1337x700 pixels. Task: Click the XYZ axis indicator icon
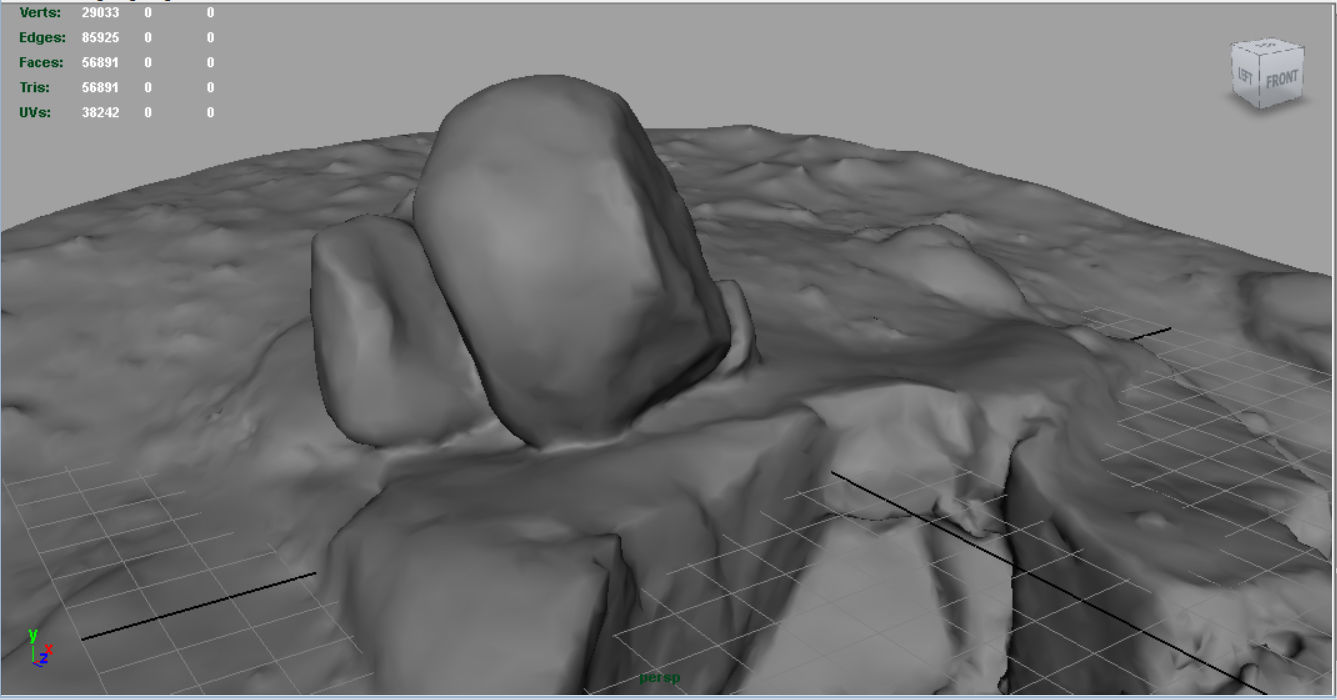point(40,647)
